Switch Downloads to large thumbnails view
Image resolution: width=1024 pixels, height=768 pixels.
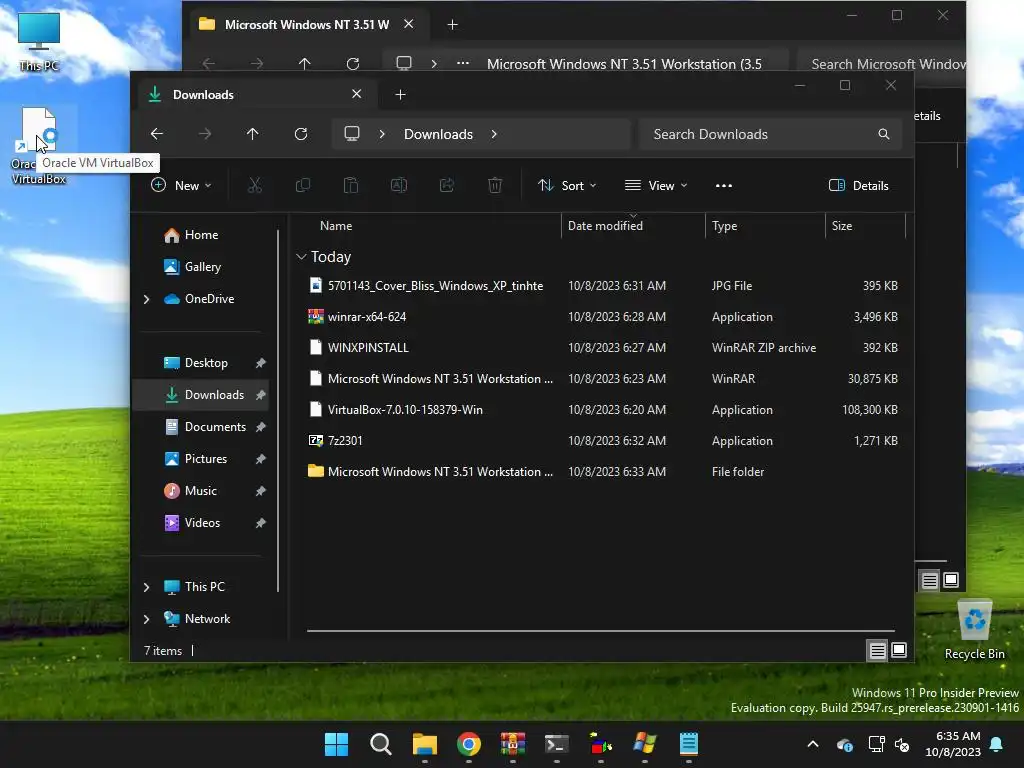point(899,650)
